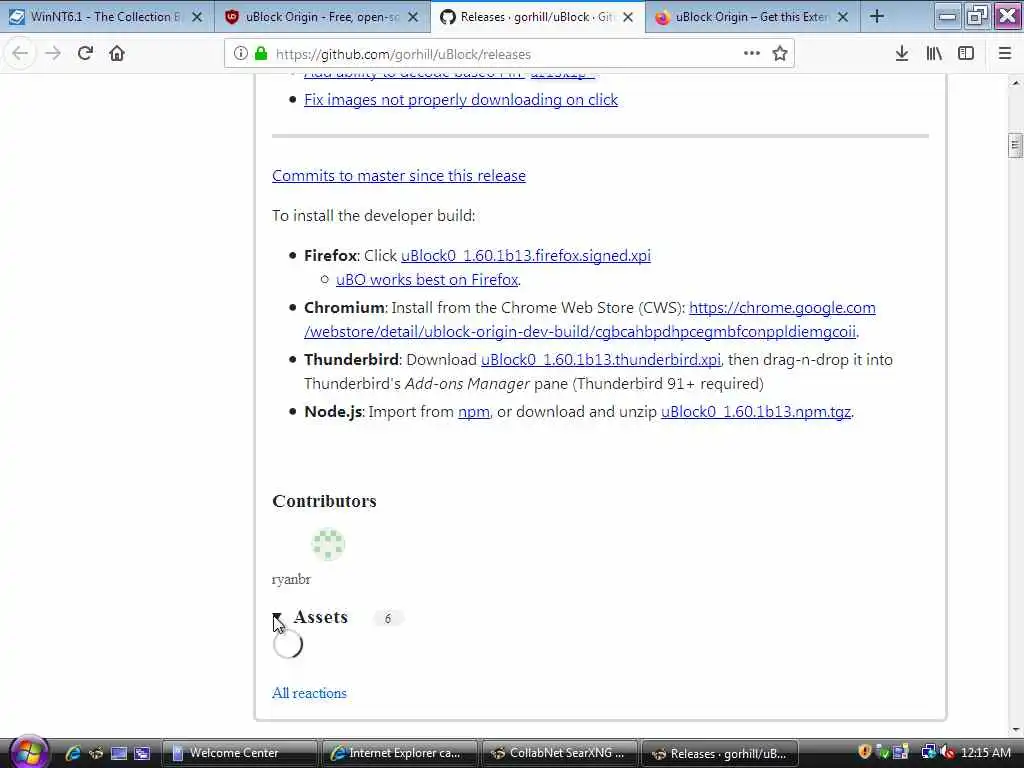This screenshot has width=1024, height=768.
Task: Open Commits to master since this release
Action: (x=399, y=176)
